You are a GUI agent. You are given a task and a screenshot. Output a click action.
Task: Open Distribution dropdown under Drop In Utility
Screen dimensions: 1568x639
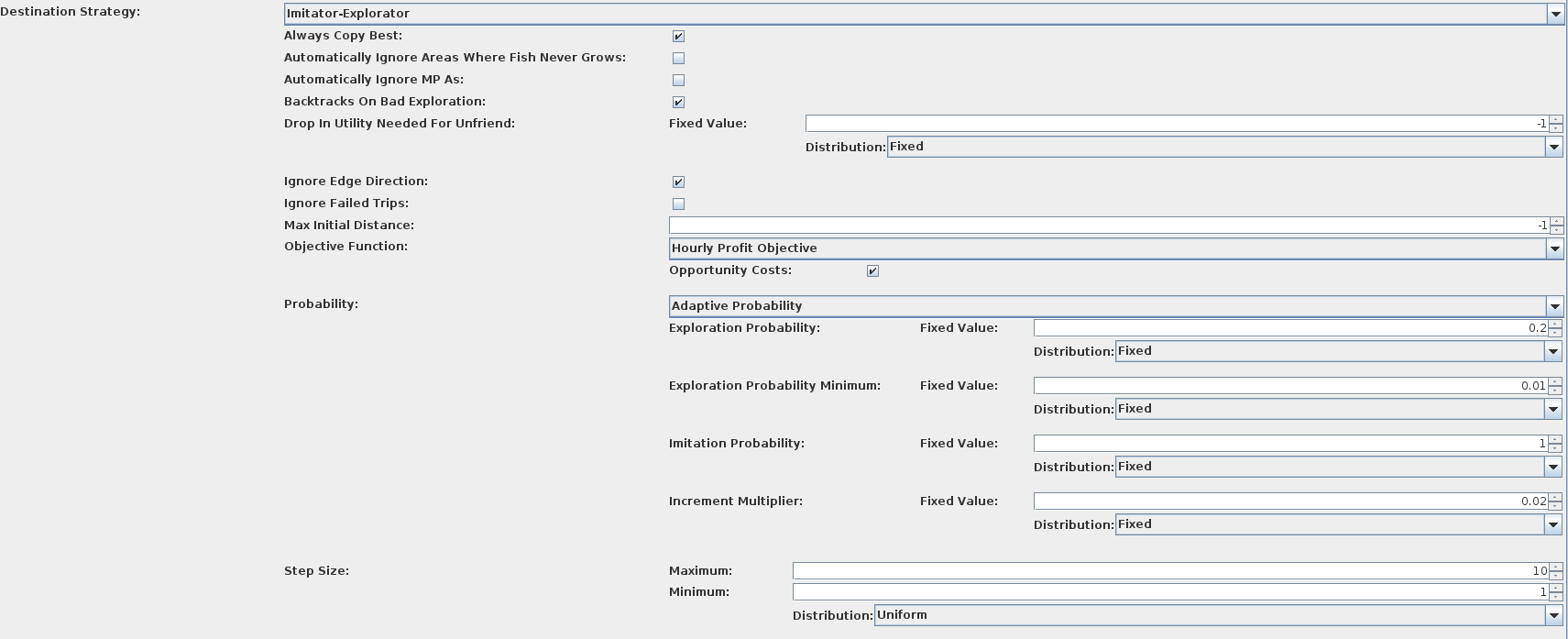(x=1224, y=147)
